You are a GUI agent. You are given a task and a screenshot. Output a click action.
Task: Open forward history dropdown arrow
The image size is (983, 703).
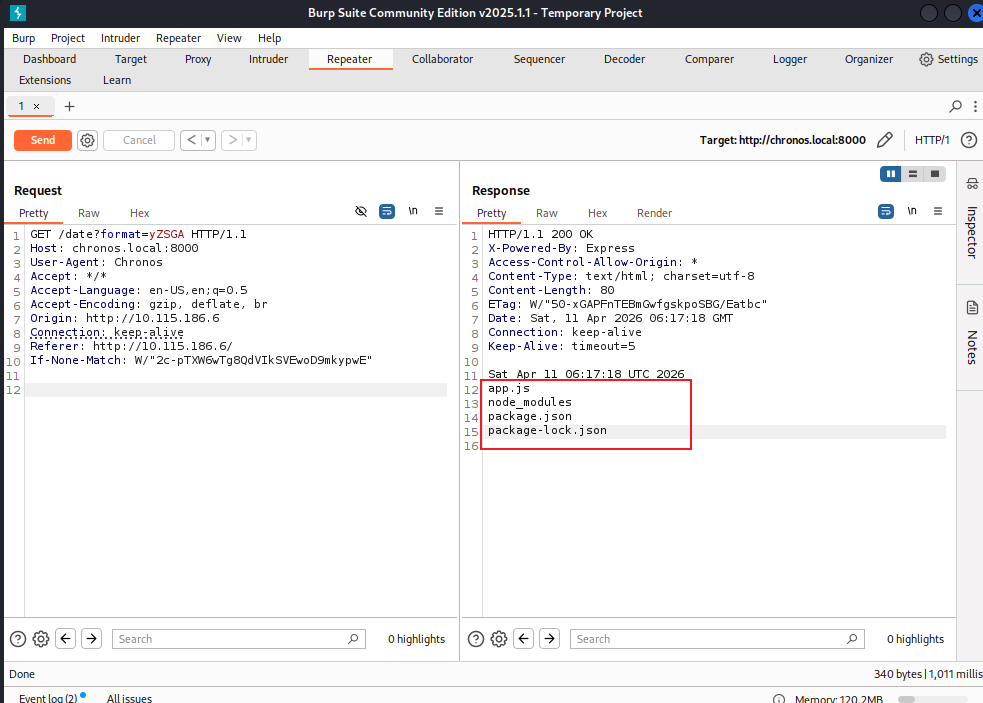(249, 140)
